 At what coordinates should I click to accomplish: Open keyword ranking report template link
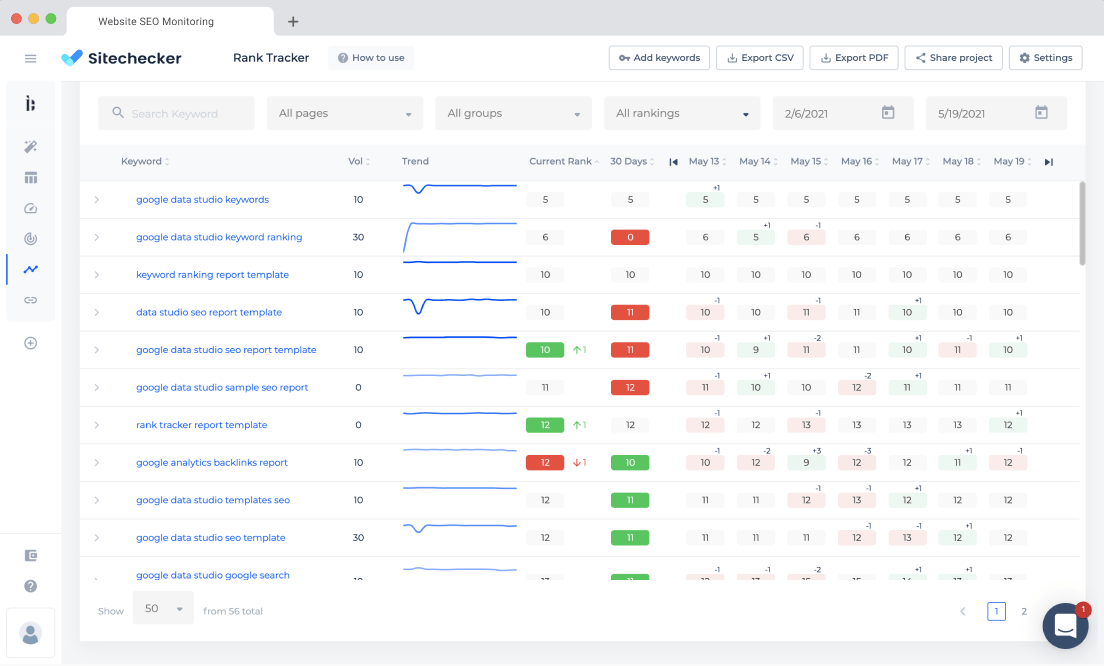tap(212, 275)
